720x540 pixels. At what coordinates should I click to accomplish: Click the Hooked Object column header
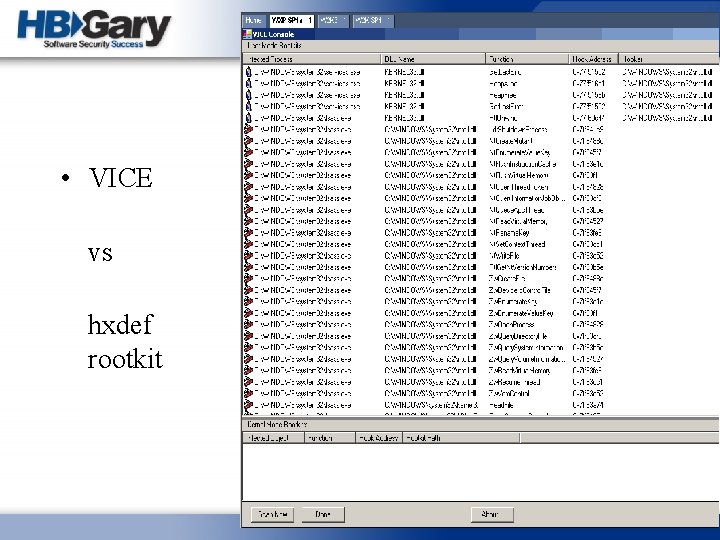[x=273, y=438]
